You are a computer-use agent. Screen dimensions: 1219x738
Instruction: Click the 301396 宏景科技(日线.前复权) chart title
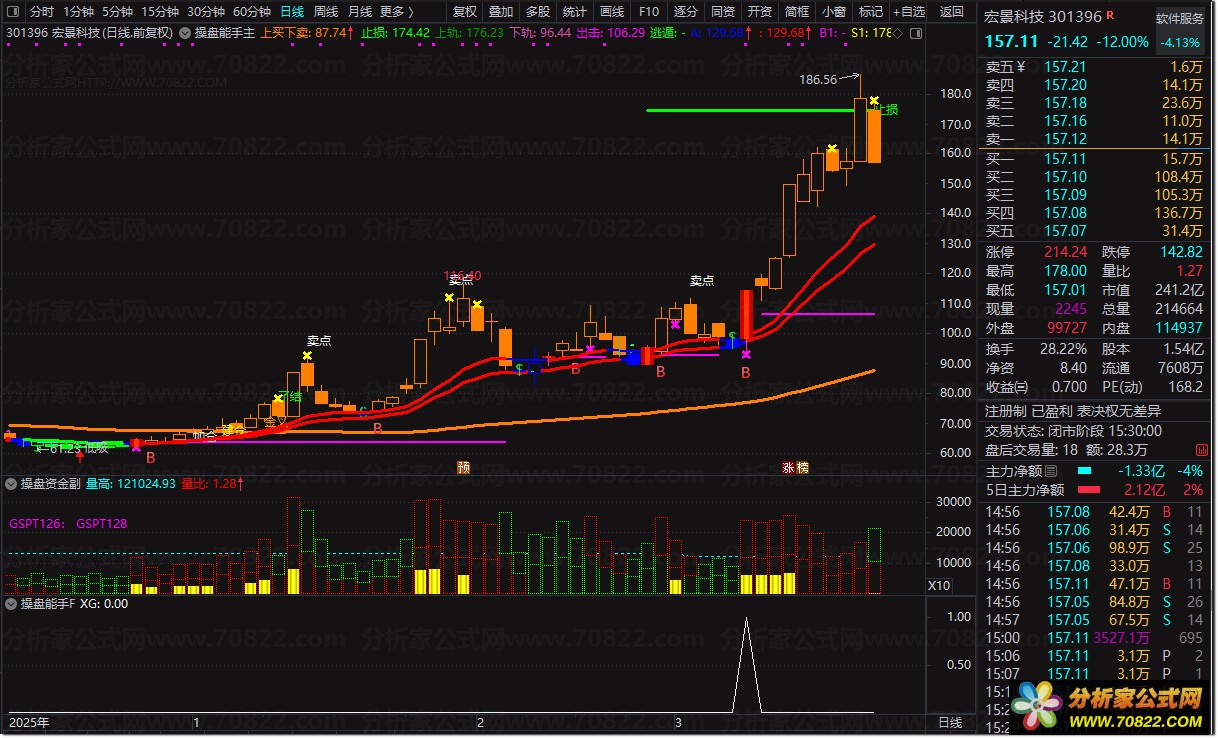click(x=89, y=33)
